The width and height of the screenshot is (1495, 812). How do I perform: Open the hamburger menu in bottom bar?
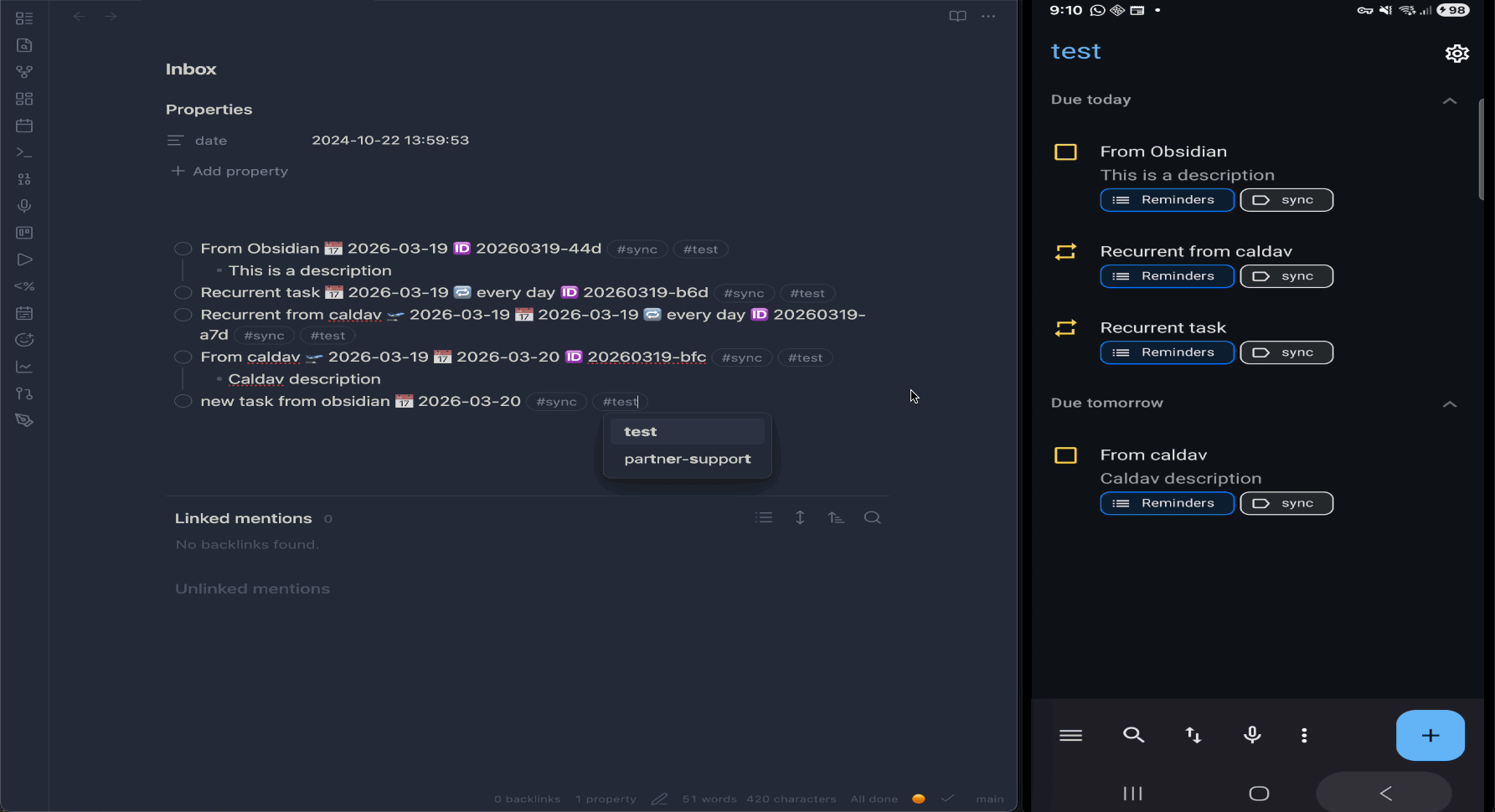(x=1070, y=735)
